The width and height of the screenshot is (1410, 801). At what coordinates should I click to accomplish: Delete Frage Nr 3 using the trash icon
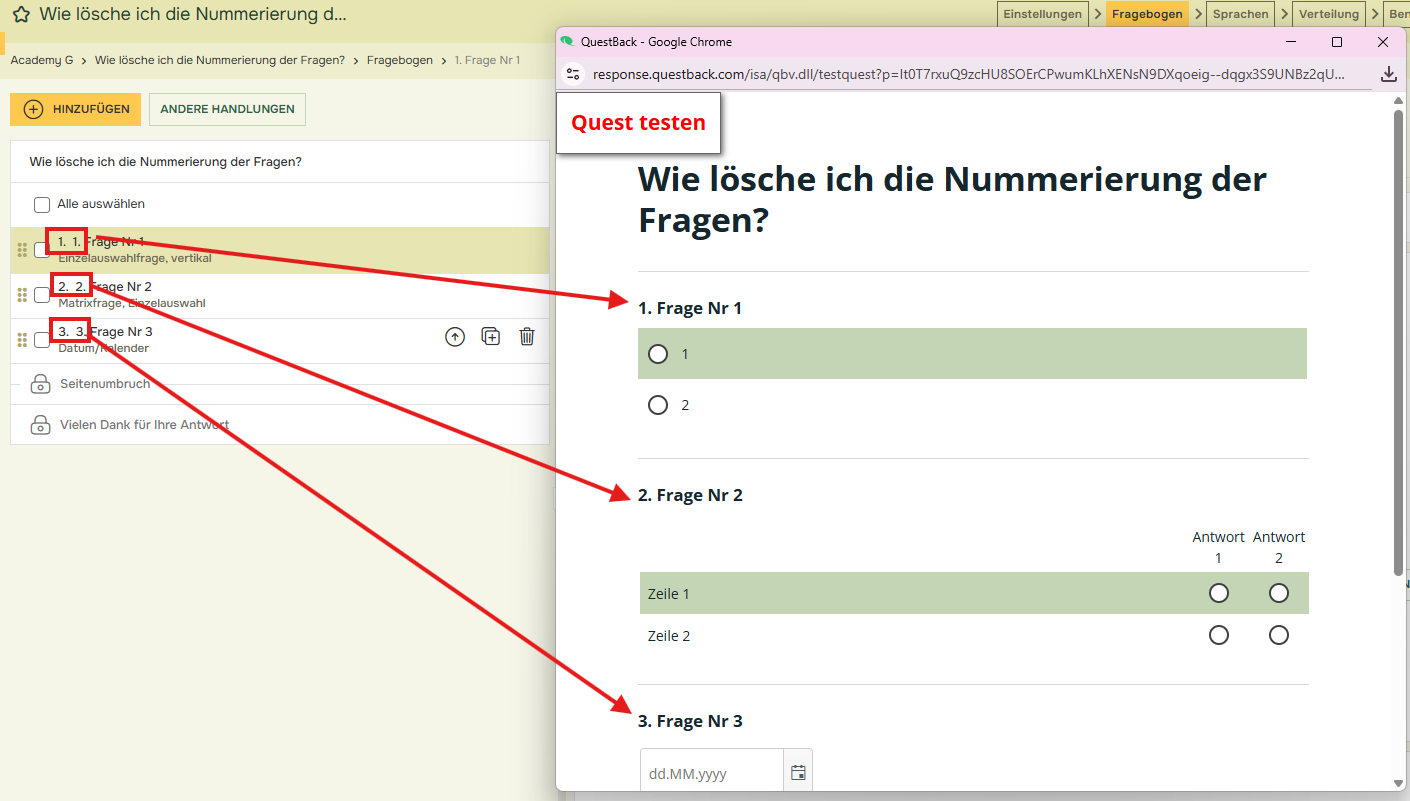pos(527,337)
